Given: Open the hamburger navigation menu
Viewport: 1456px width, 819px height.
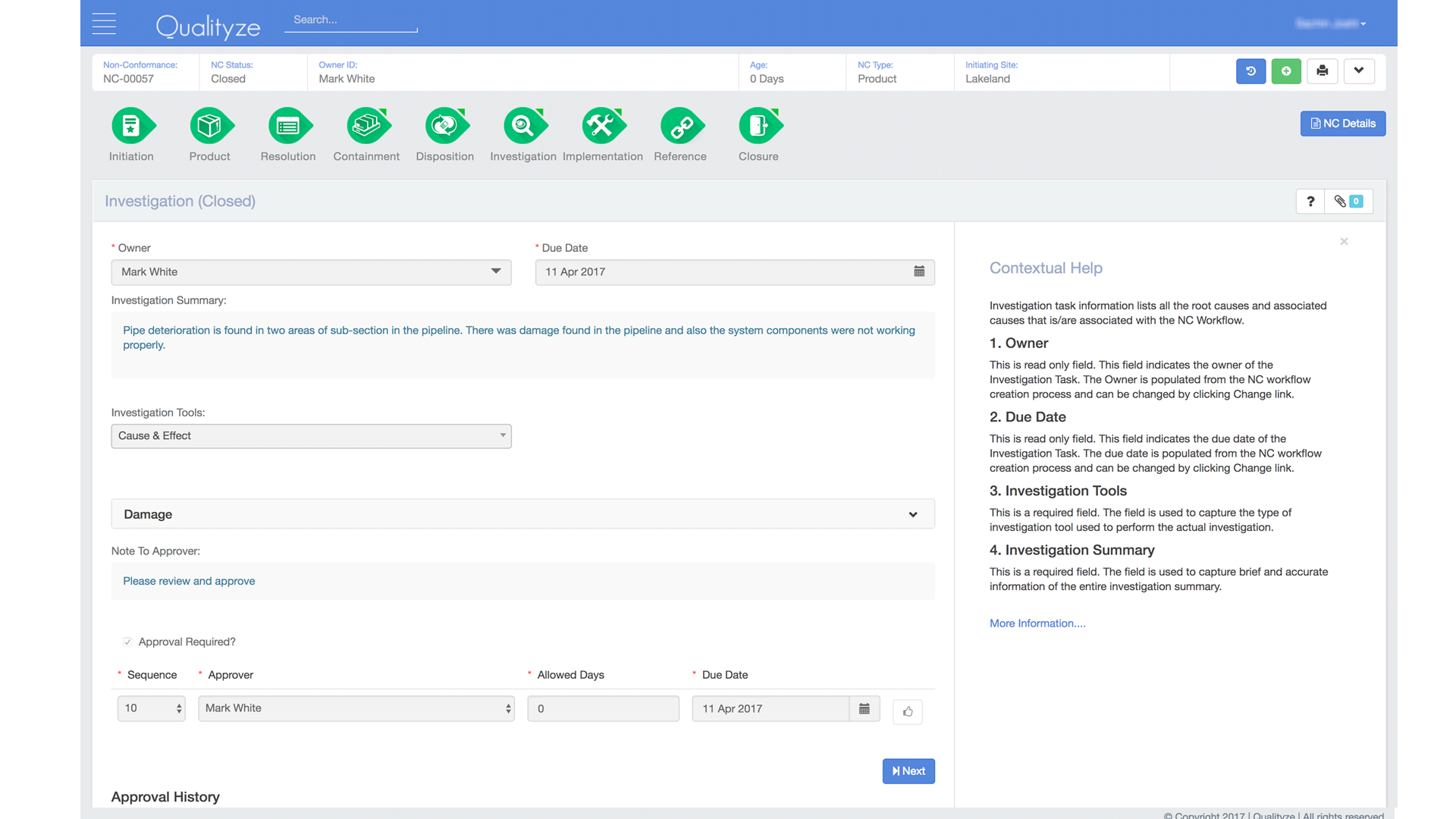Looking at the screenshot, I should click(104, 24).
